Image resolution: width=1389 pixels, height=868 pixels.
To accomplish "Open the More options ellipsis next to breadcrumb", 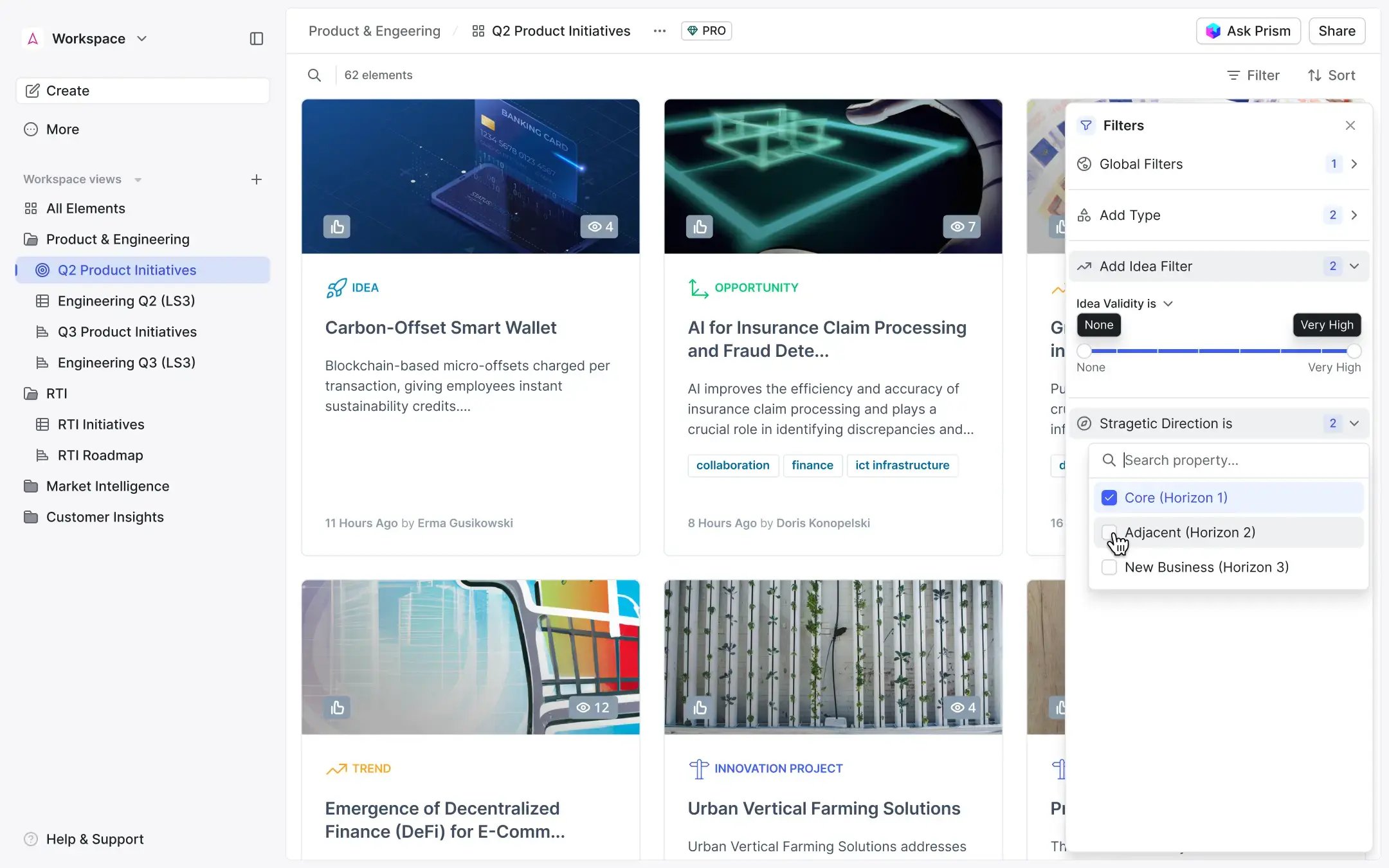I will click(x=659, y=30).
